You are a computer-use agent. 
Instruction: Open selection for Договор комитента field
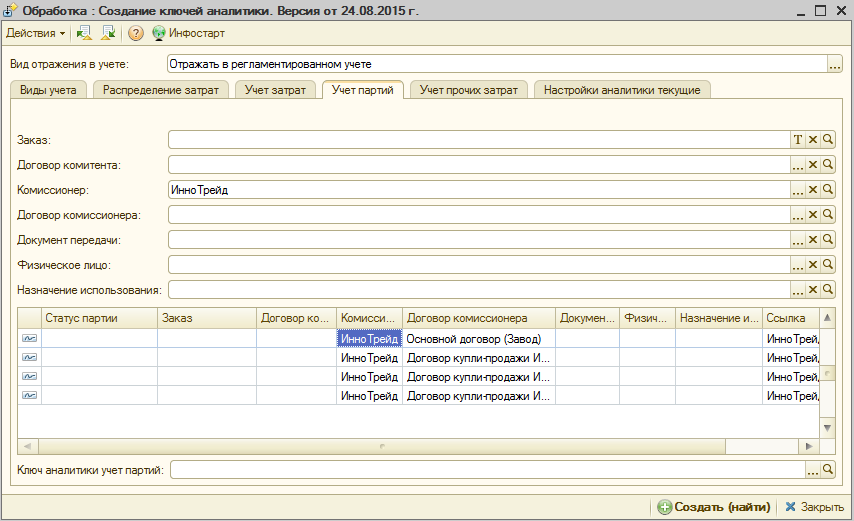point(798,165)
